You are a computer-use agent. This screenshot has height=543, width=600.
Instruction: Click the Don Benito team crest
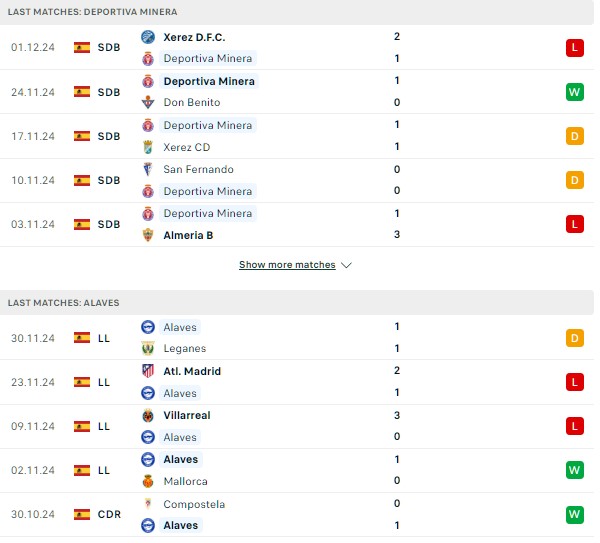point(148,102)
